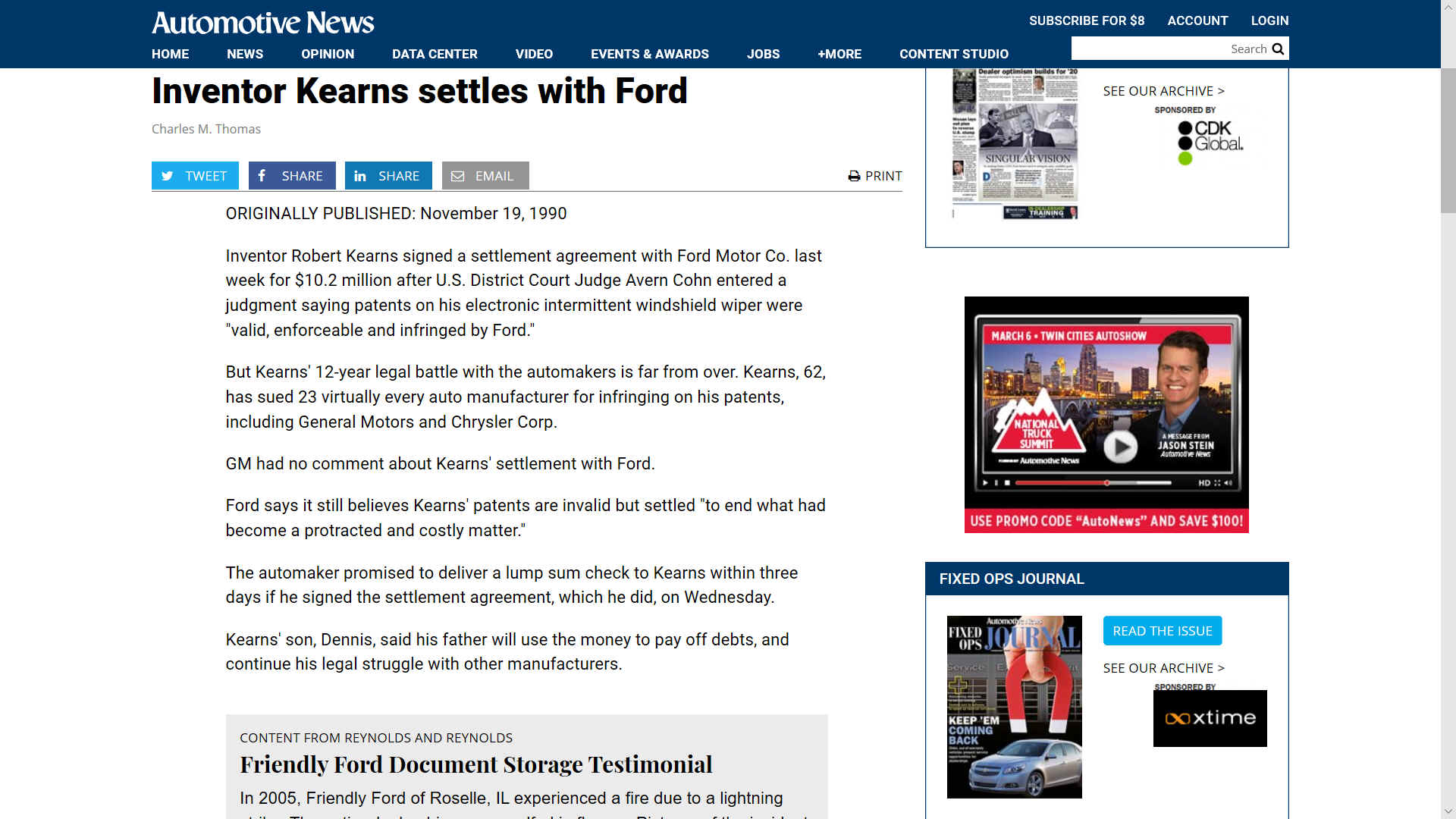Click the Automotive News logo
Viewport: 1456px width, 819px height.
pyautogui.click(x=262, y=23)
